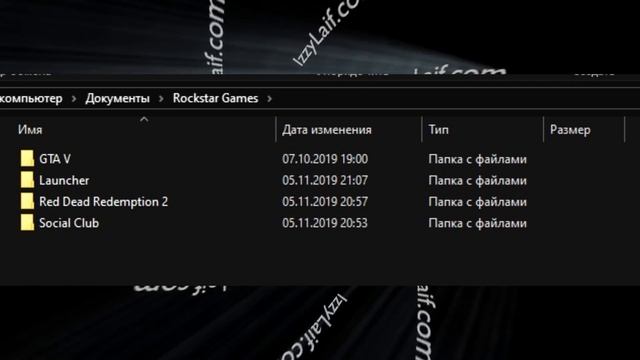This screenshot has height=360, width=640.
Task: Sort by the Размер column header
Action: coord(570,130)
